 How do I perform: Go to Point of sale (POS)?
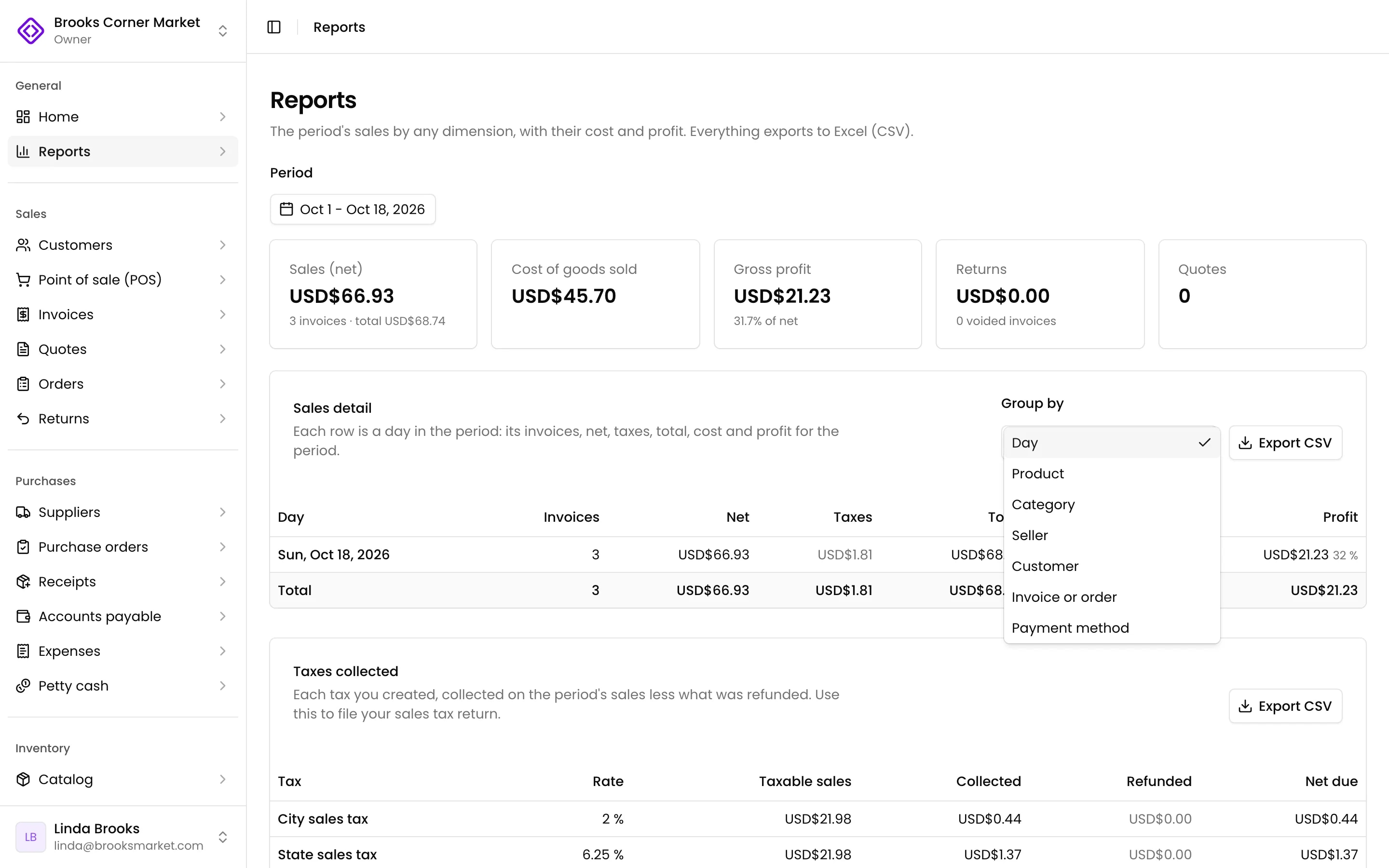point(123,280)
